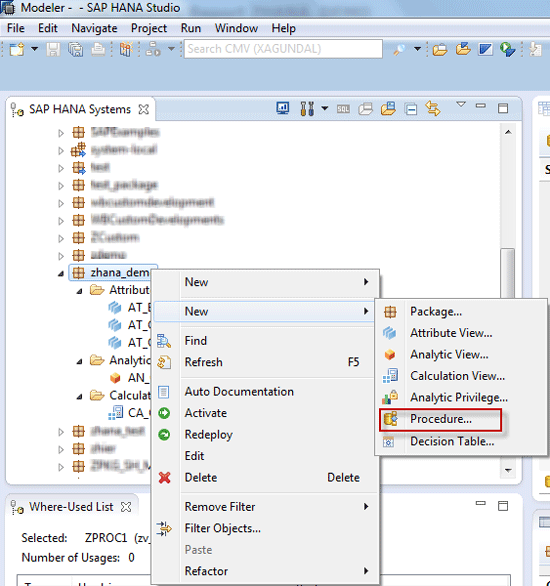Image resolution: width=550 pixels, height=586 pixels.
Task: Choose Edit in the context menu
Action: [265, 456]
